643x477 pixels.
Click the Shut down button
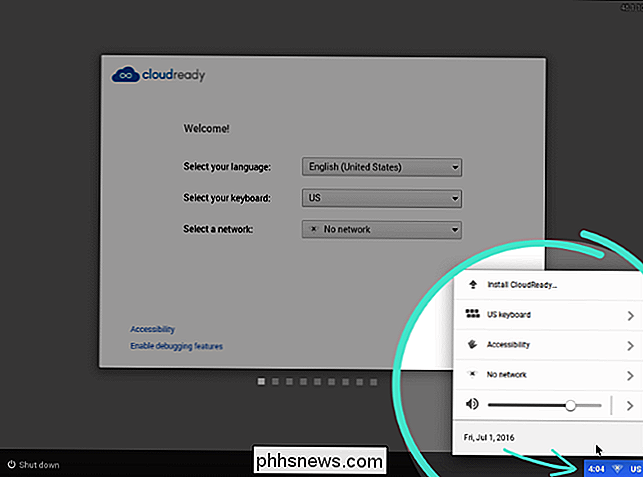point(34,465)
